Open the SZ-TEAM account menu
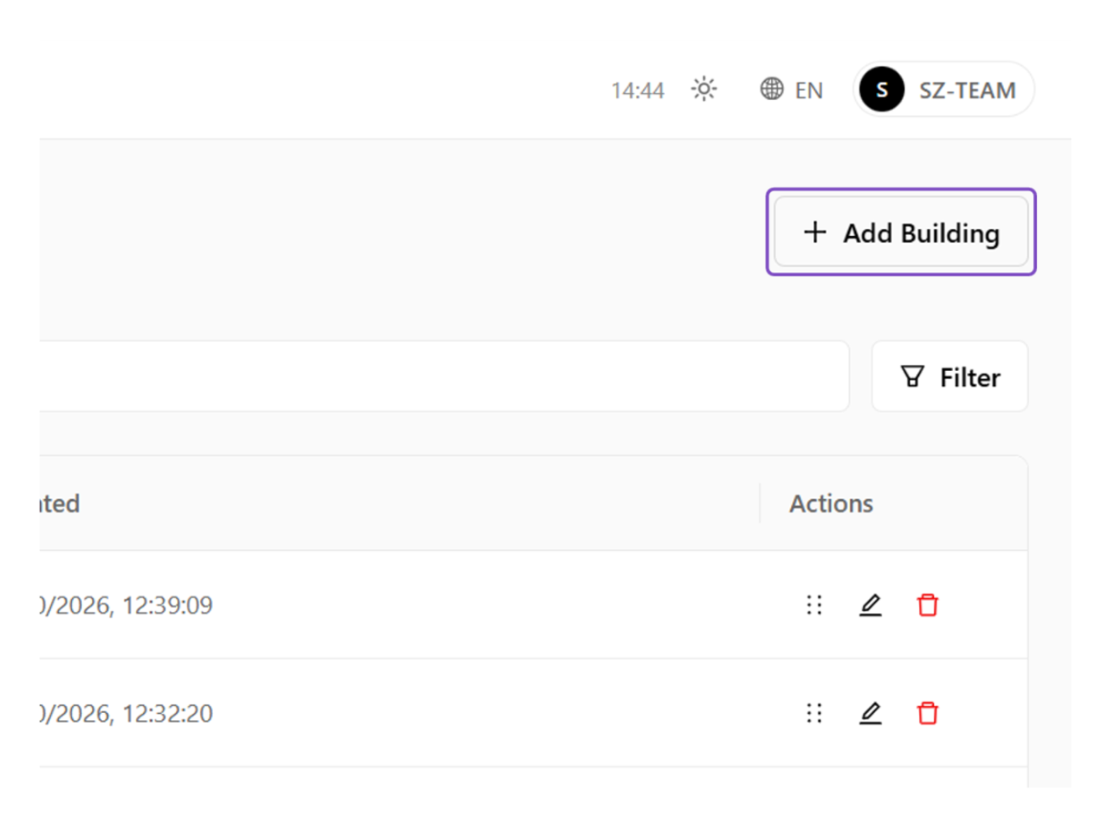Image resolution: width=1111 pixels, height=828 pixels. click(x=944, y=90)
